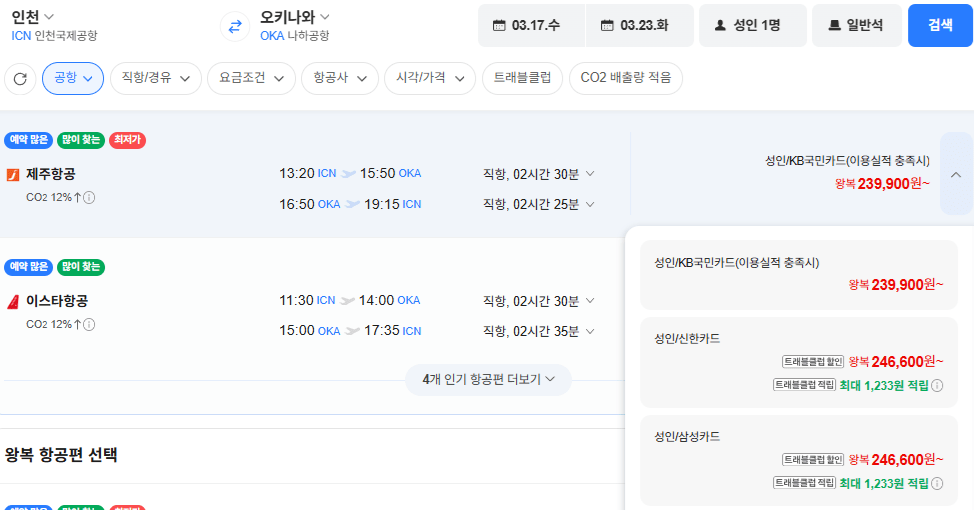Click ICN 인천국제공항 airport text
Screen dimensions: 974x510
point(54,36)
